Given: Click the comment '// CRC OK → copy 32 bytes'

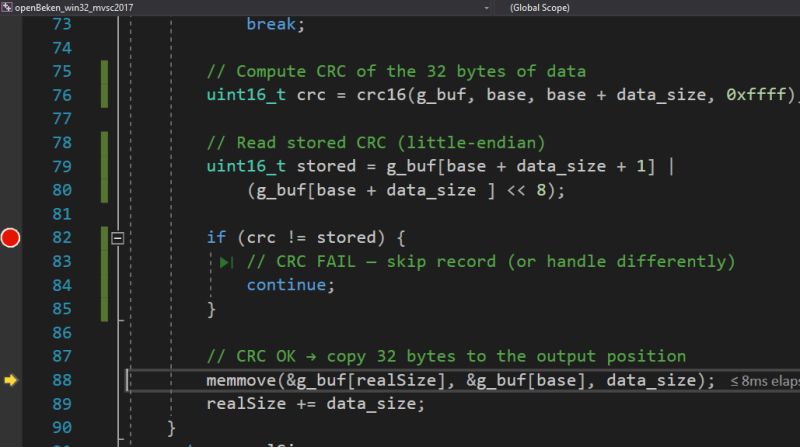Looking at the screenshot, I should point(446,356).
